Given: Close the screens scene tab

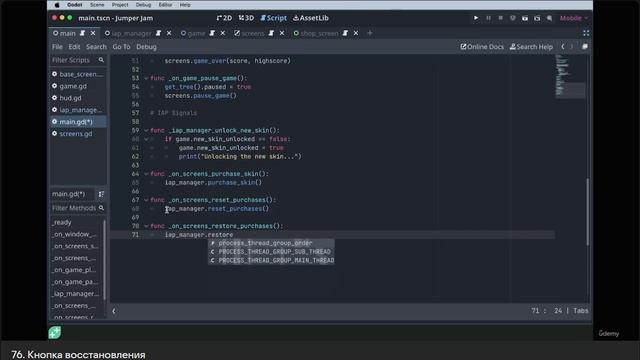Looking at the screenshot, I should (x=282, y=33).
